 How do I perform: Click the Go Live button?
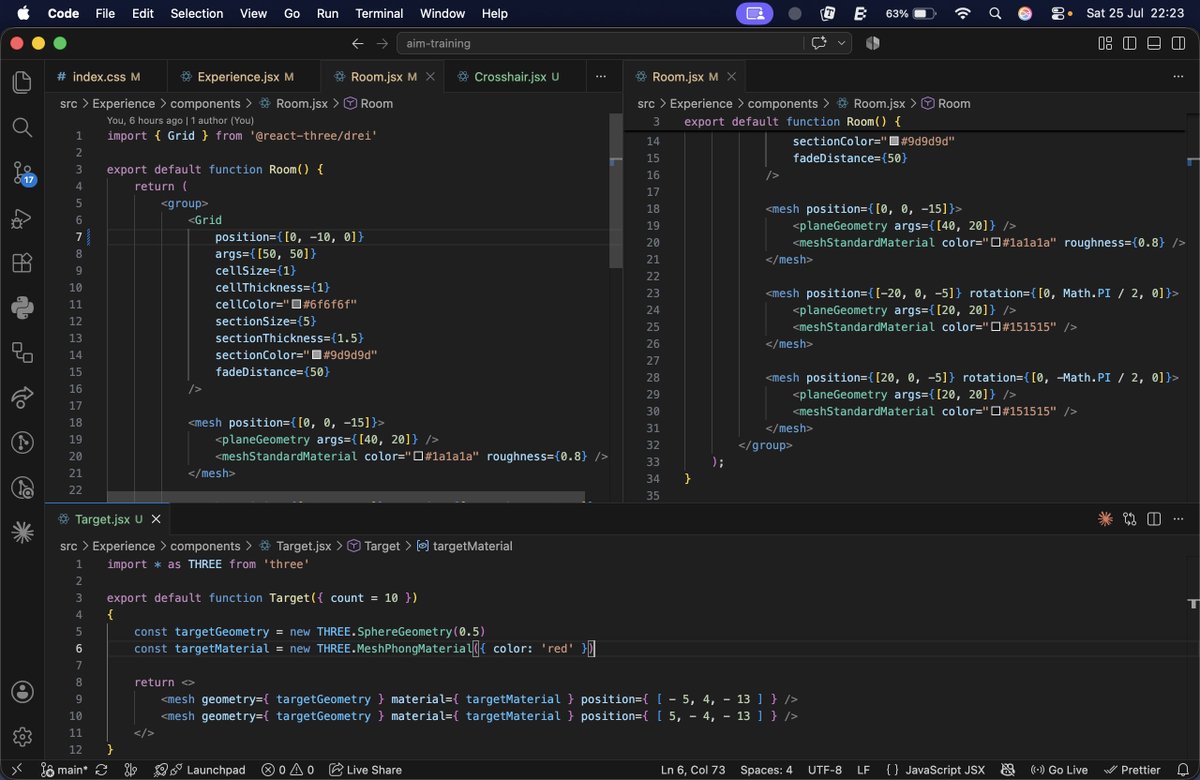click(x=1060, y=770)
